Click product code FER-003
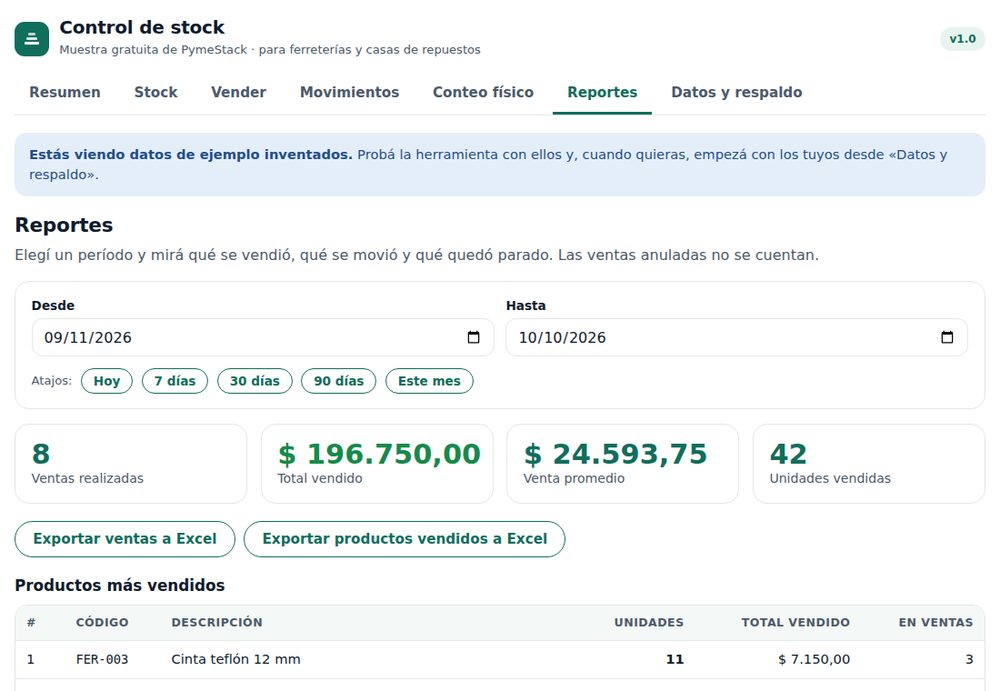 (x=102, y=659)
